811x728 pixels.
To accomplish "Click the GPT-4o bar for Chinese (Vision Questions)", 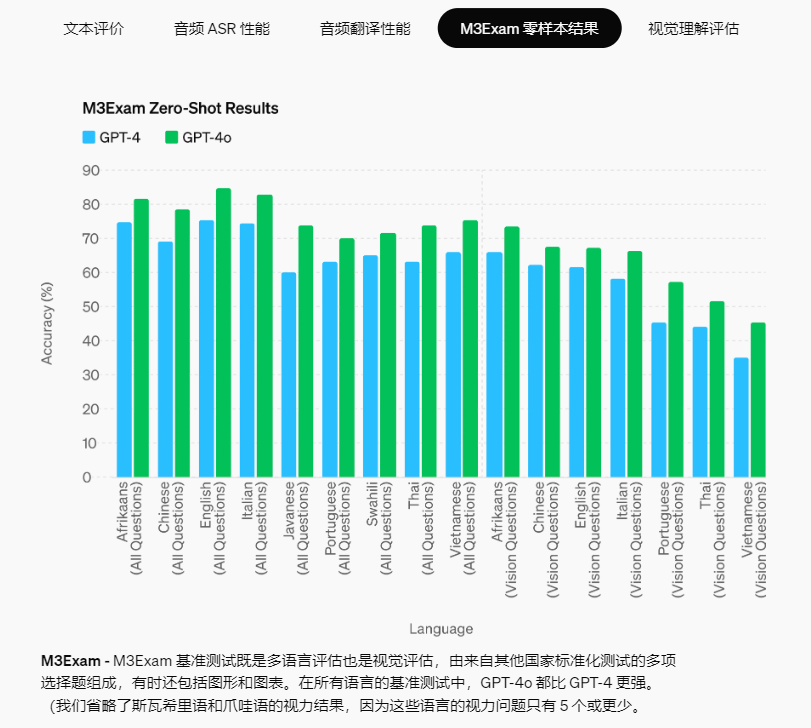I will 552,362.
